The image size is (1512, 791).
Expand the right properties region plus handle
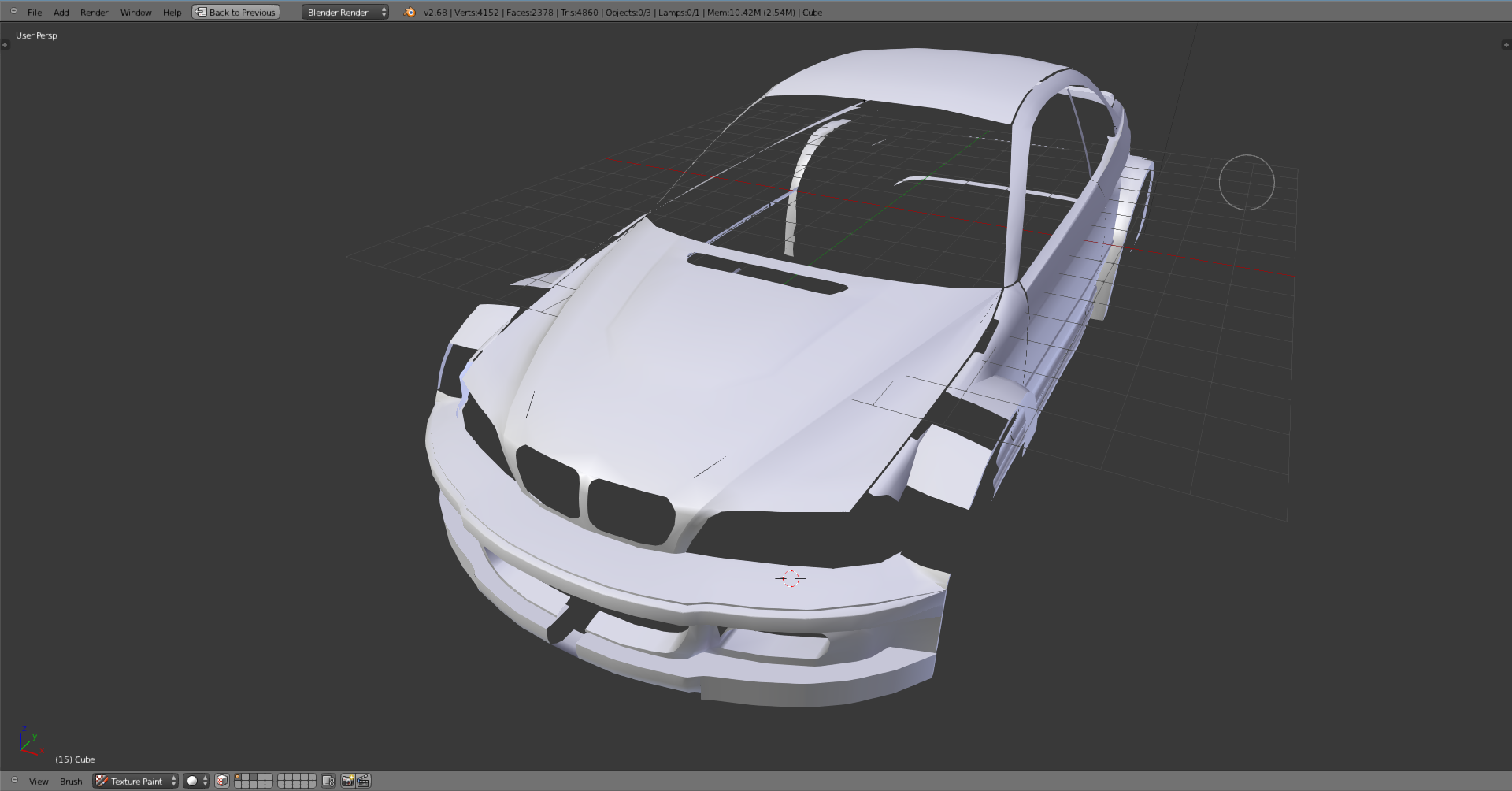[x=1506, y=45]
